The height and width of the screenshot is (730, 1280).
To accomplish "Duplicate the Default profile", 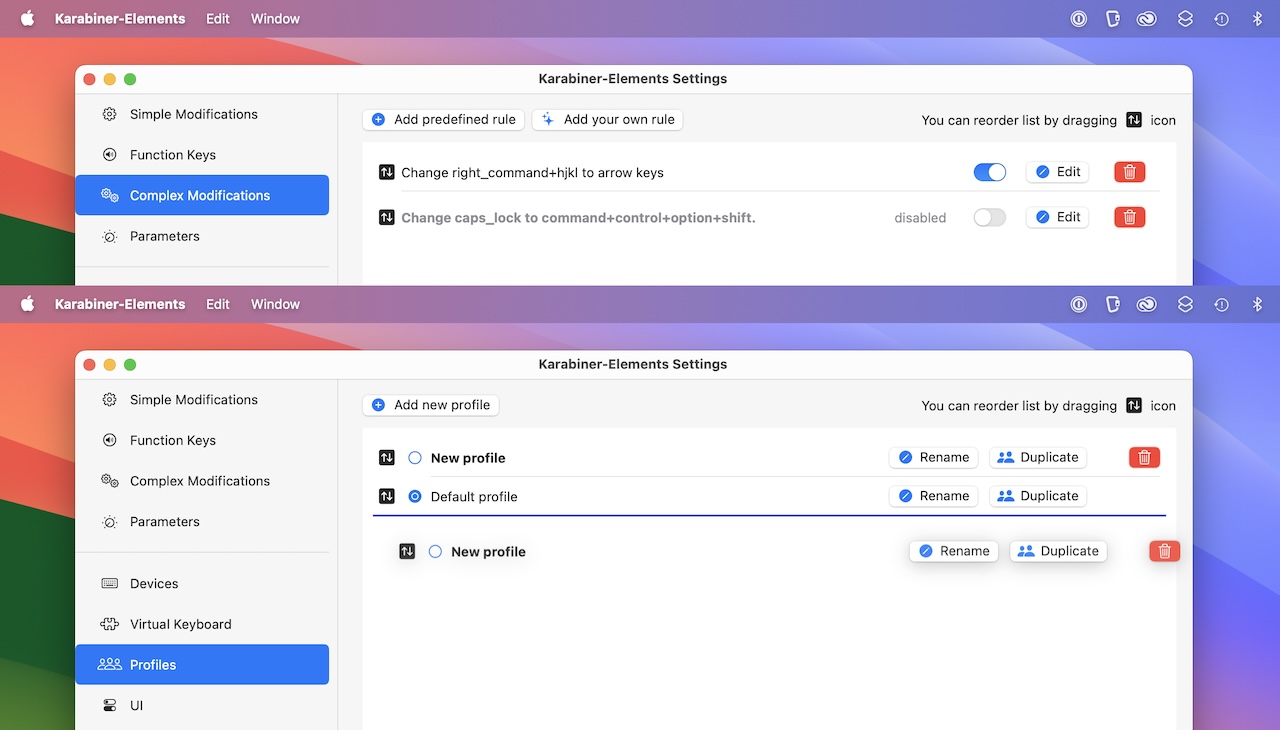I will pyautogui.click(x=1038, y=496).
